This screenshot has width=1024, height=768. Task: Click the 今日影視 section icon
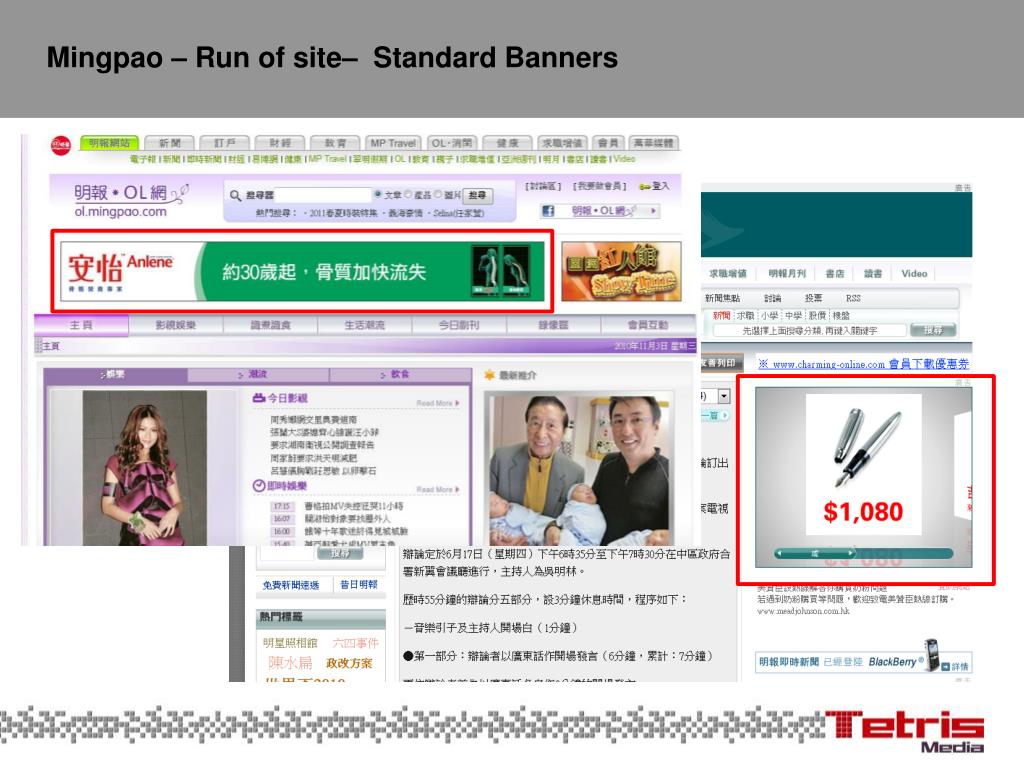[259, 398]
